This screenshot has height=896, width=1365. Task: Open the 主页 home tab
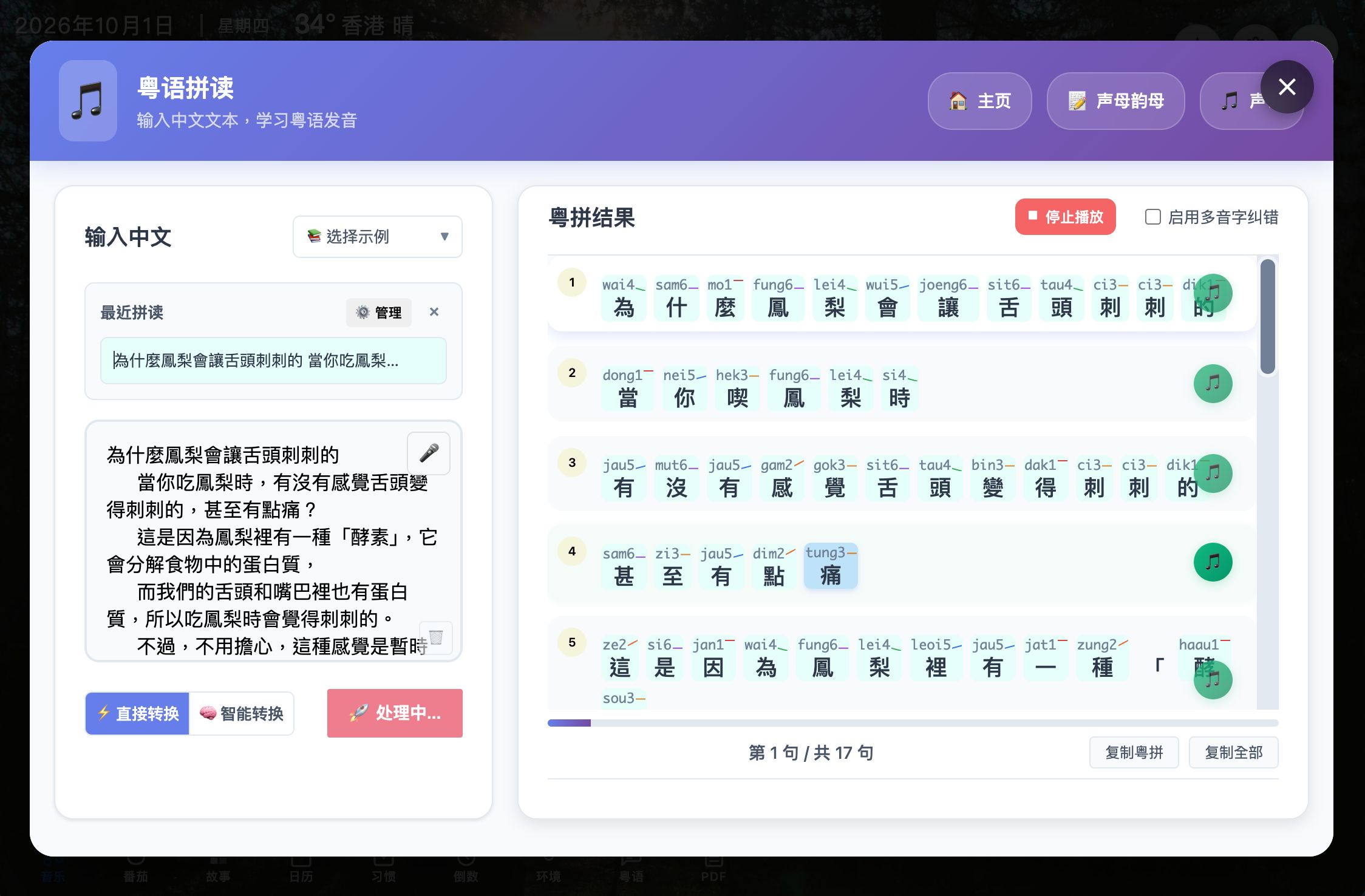[x=980, y=101]
